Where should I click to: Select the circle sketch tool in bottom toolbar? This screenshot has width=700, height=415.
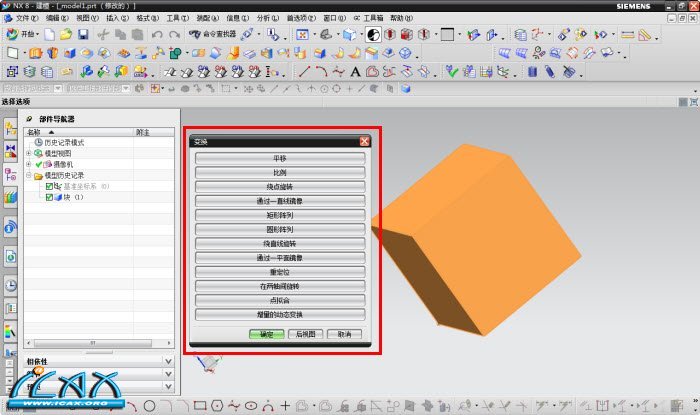tap(149, 406)
